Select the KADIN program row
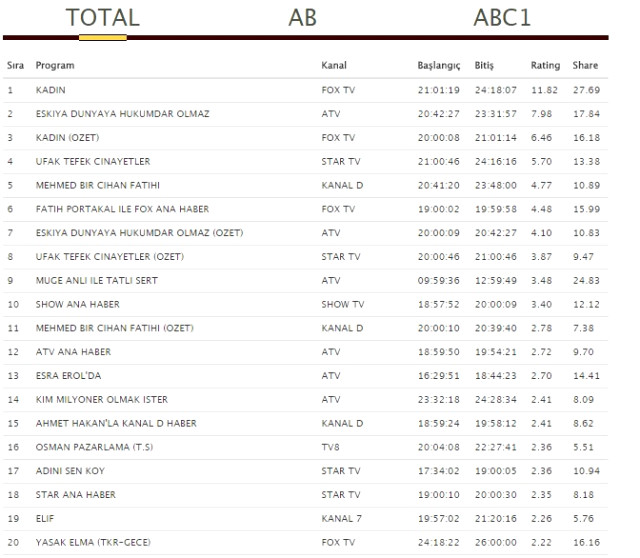The image size is (640, 558). (x=305, y=90)
